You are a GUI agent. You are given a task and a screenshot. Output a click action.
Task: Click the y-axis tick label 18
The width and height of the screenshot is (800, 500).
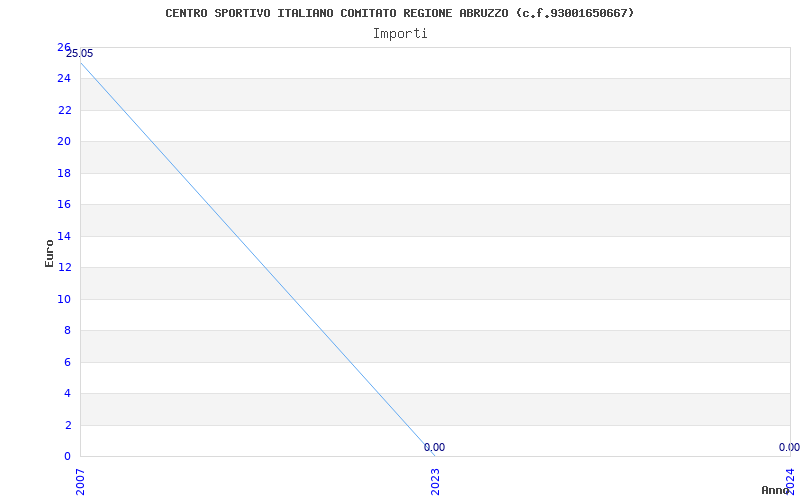[64, 173]
